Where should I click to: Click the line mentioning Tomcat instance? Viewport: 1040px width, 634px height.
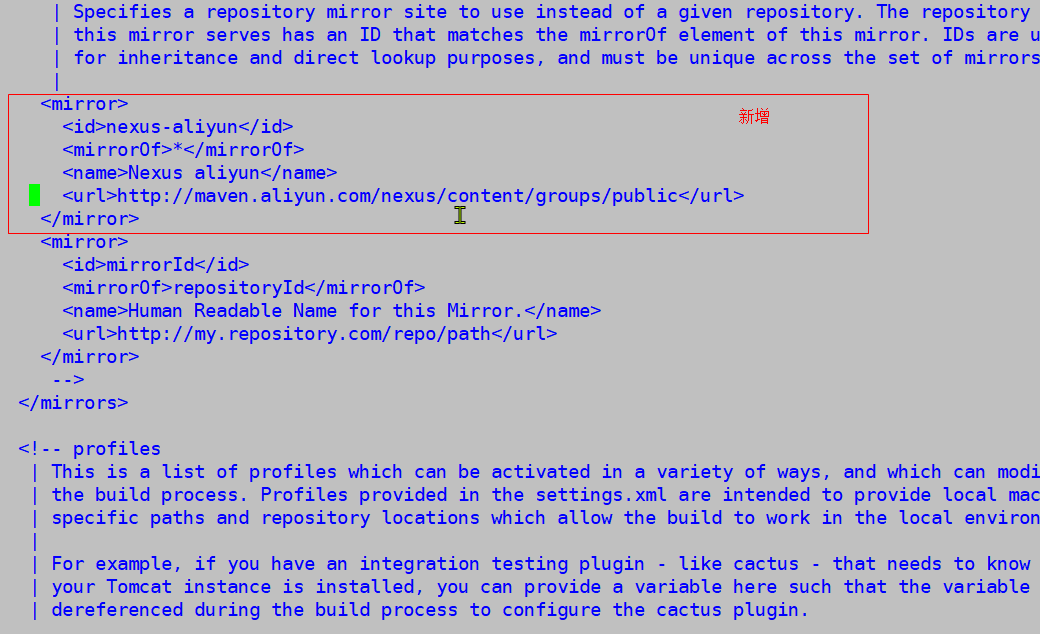pyautogui.click(x=541, y=587)
